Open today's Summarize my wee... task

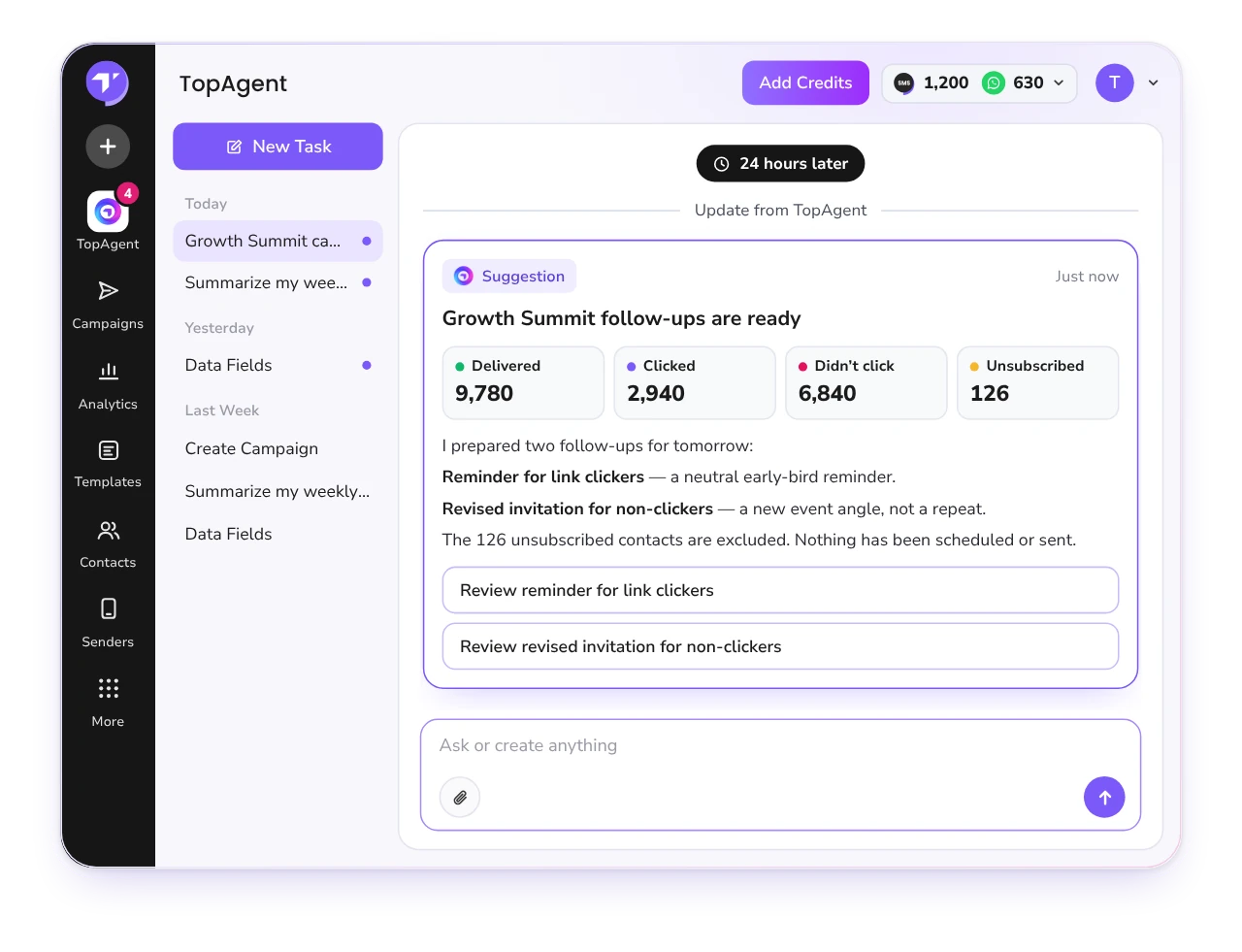point(278,282)
